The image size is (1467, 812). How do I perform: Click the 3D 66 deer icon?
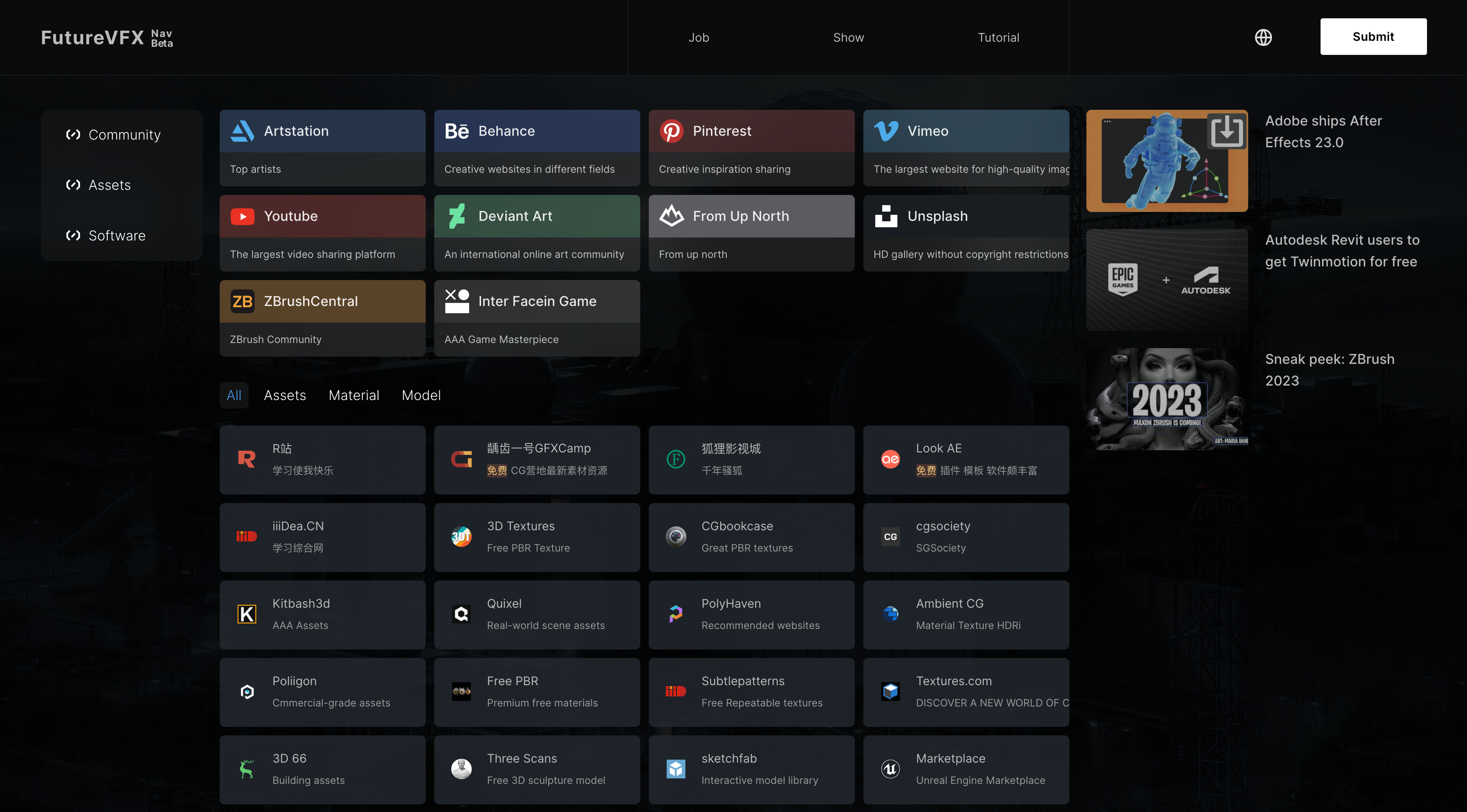point(246,769)
